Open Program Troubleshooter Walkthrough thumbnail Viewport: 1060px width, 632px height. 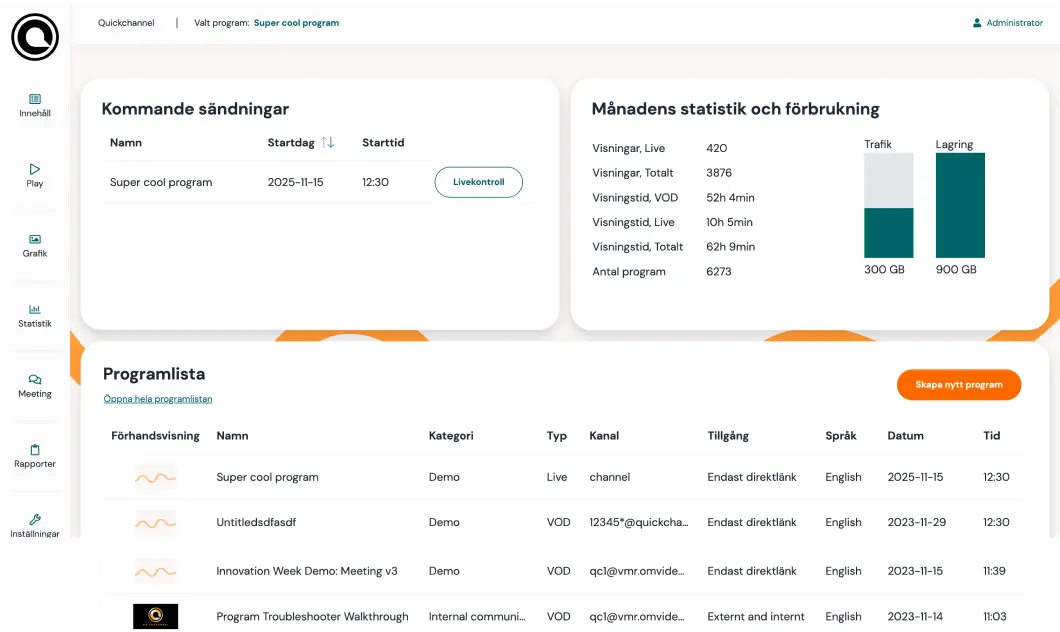[x=155, y=616]
